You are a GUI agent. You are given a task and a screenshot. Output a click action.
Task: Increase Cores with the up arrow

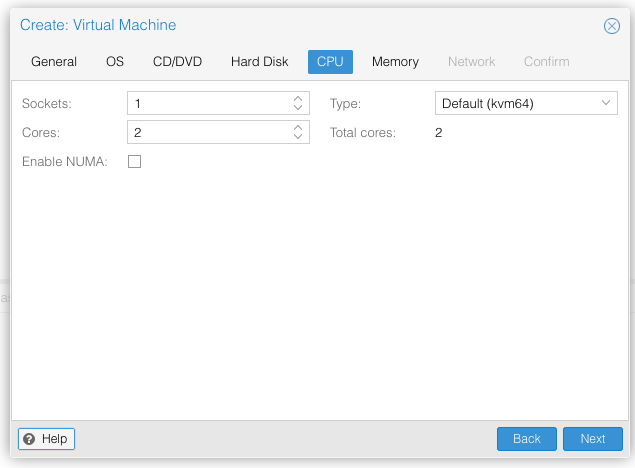coord(298,127)
